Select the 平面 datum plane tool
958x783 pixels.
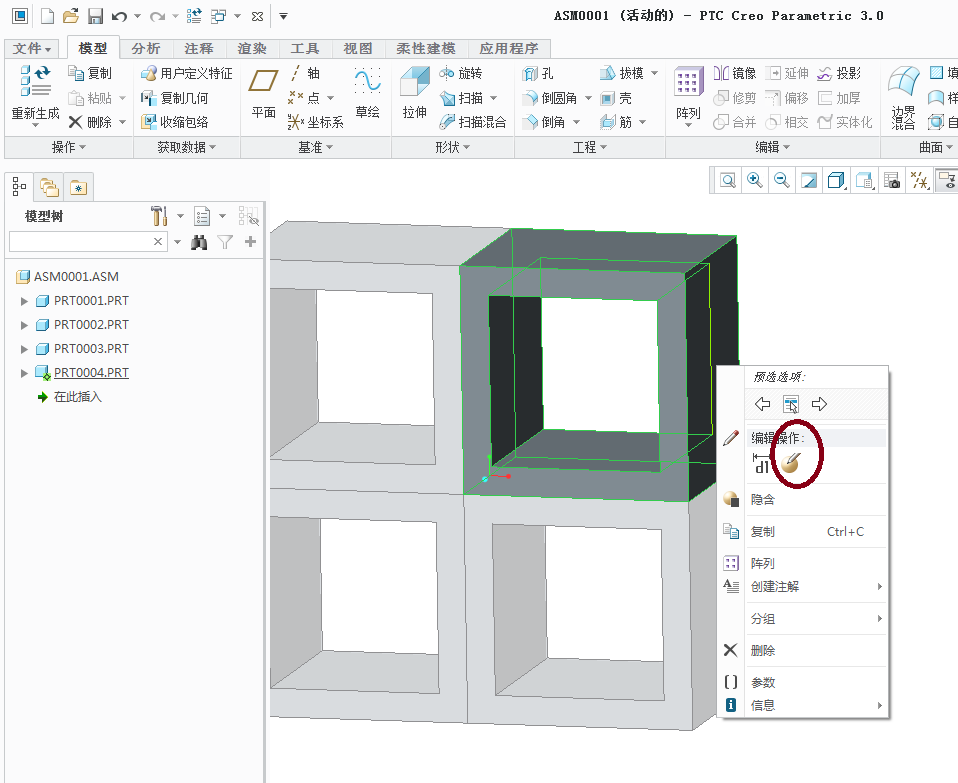pos(263,93)
